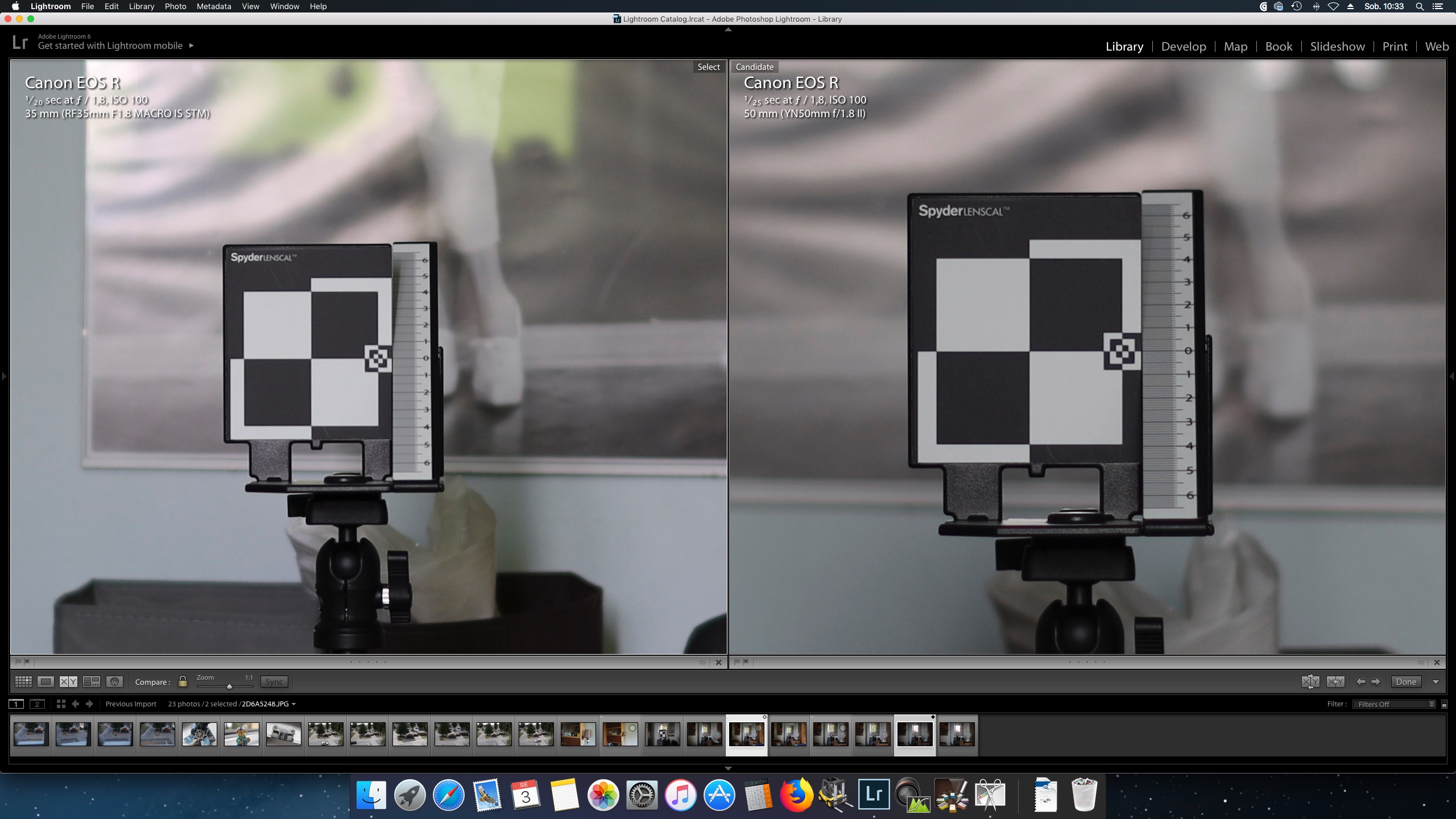Screen dimensions: 1456x819
Task: Click Make Select X-to-Y icon
Action: coord(1335,681)
